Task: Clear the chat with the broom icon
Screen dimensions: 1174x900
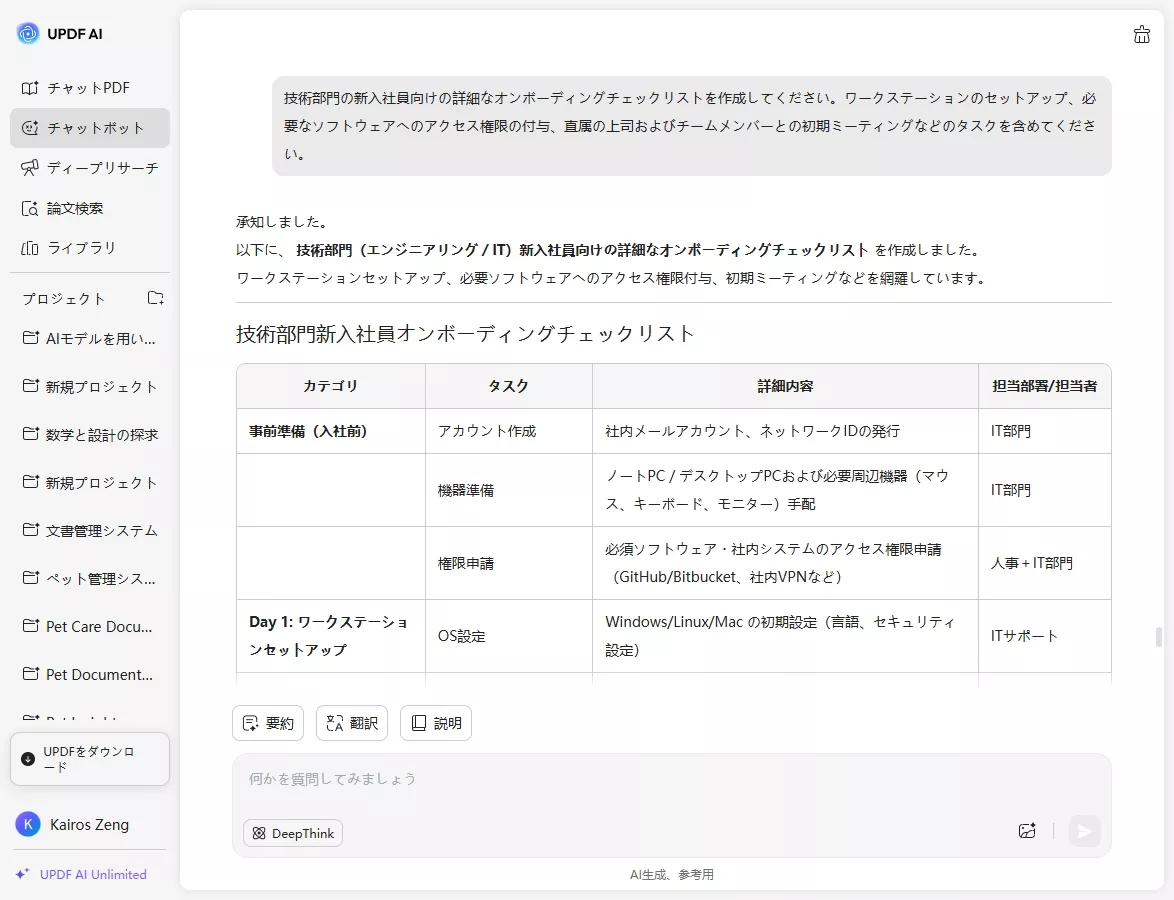Action: 1141,34
